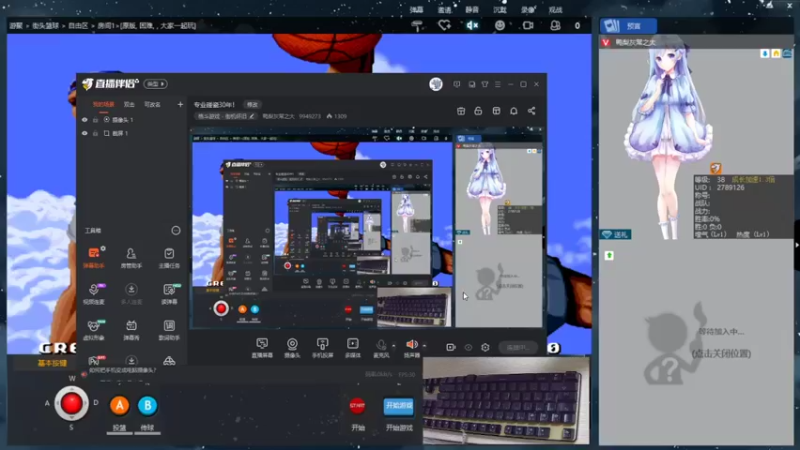The height and width of the screenshot is (450, 800).
Task: Open the orange danmaku assistant tool
Action: (x=94, y=257)
